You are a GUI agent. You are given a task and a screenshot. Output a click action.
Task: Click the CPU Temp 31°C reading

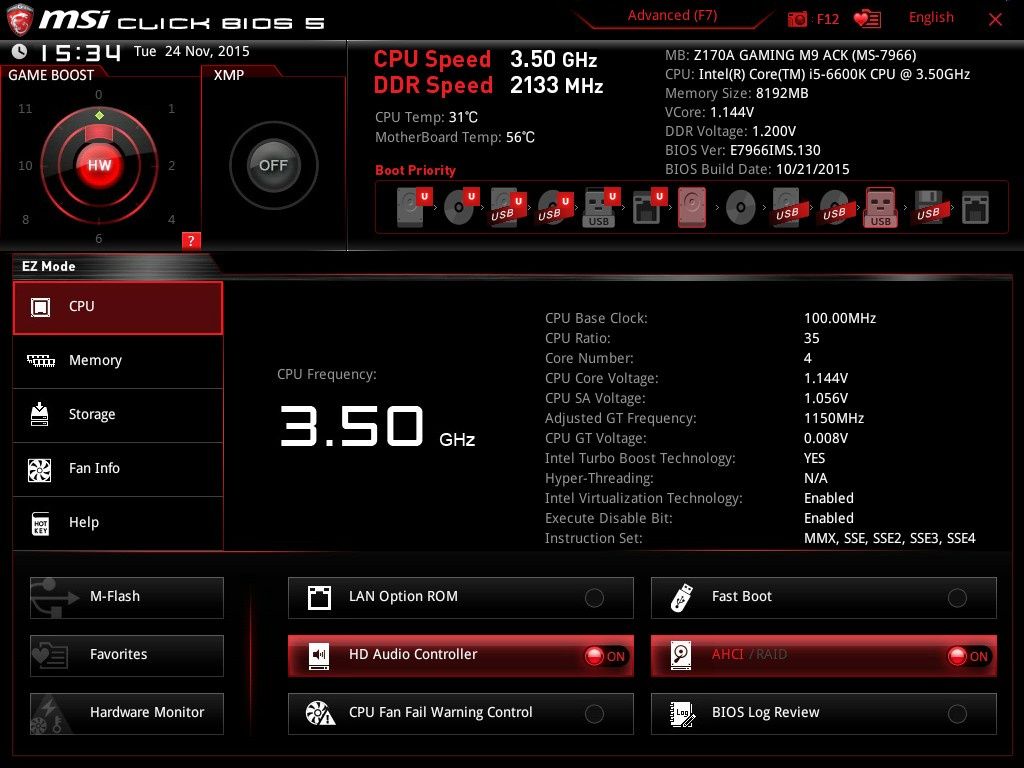426,118
